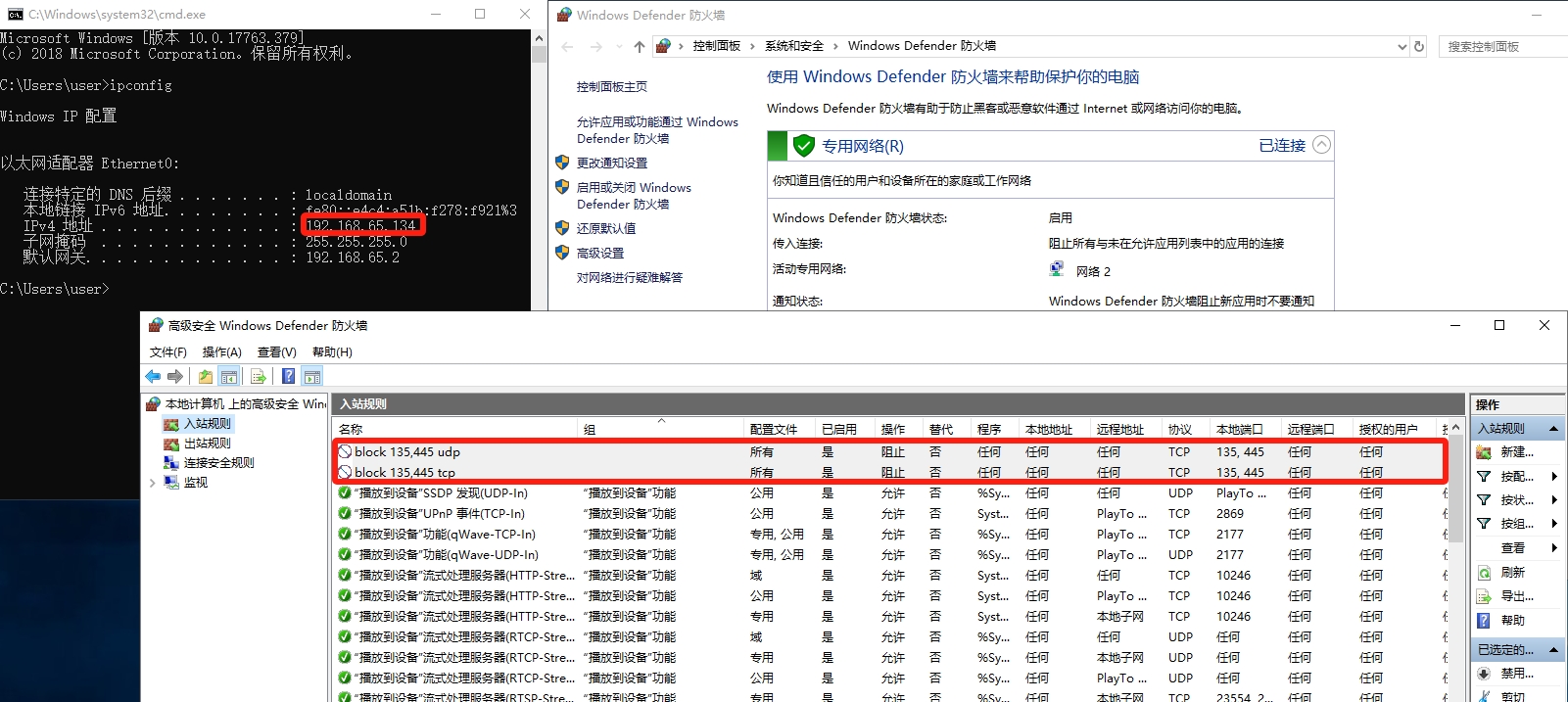The image size is (1568, 702).
Task: Click green check icon of SSDP 发现(UDP-In) rule
Action: pyautogui.click(x=345, y=493)
